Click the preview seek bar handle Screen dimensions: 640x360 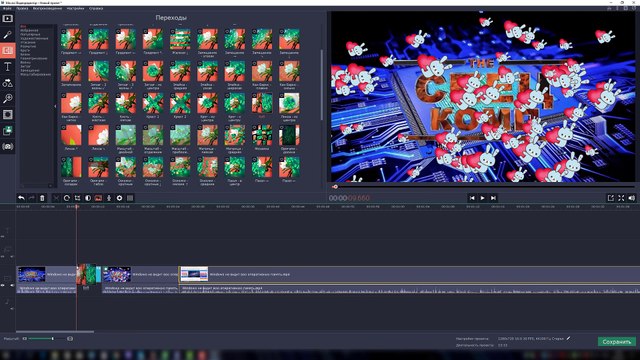pos(335,187)
